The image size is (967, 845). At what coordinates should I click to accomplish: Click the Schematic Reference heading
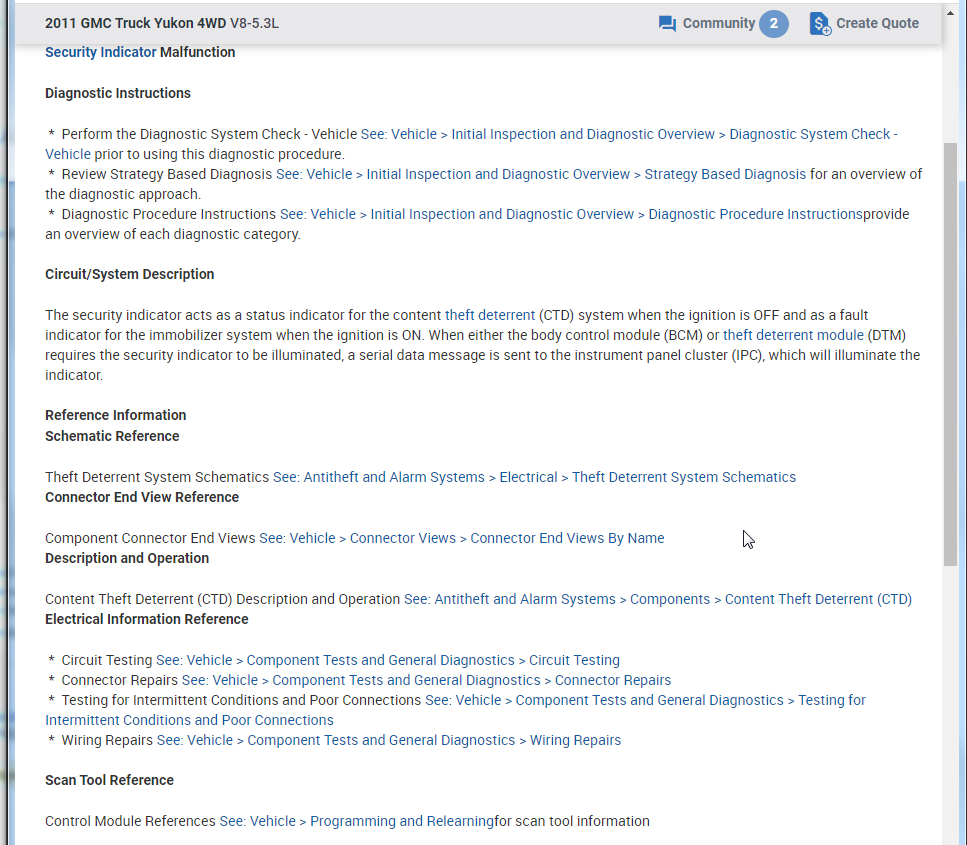pos(112,436)
